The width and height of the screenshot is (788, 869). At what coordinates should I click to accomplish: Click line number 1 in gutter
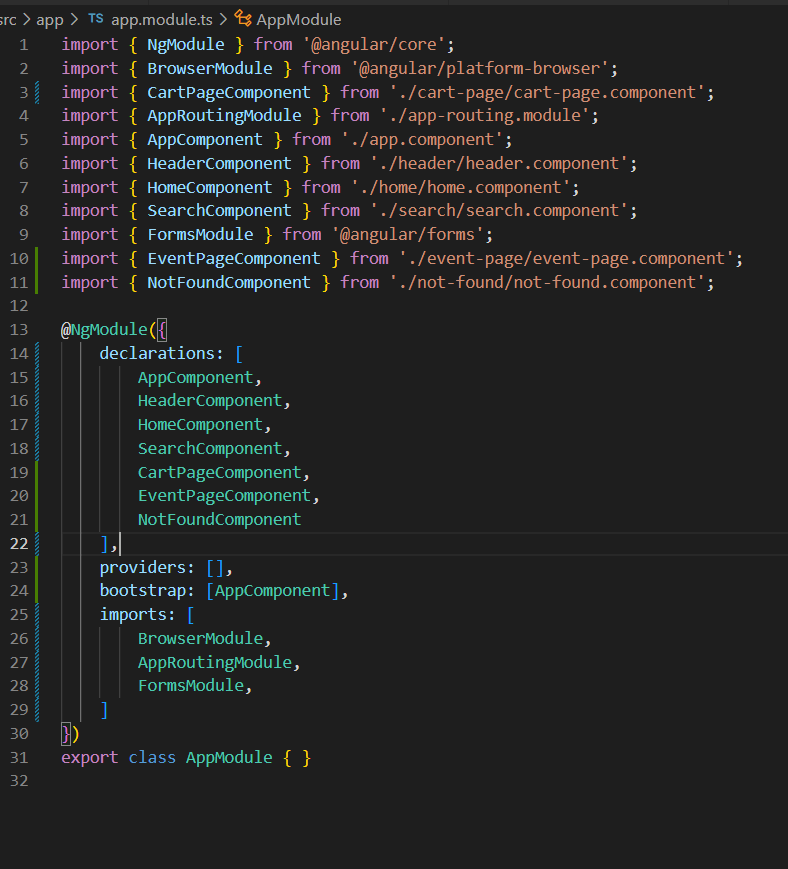[x=24, y=45]
